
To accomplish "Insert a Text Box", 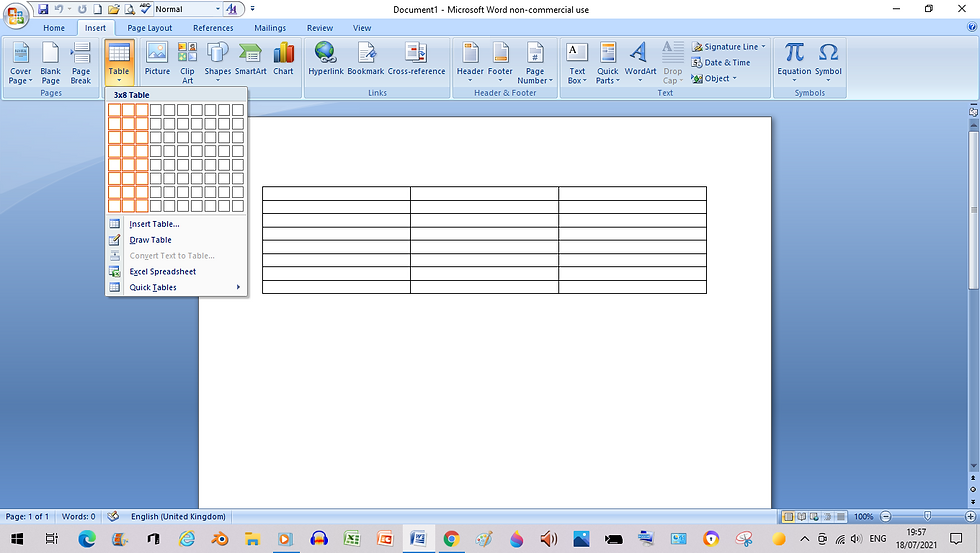I will (x=577, y=62).
